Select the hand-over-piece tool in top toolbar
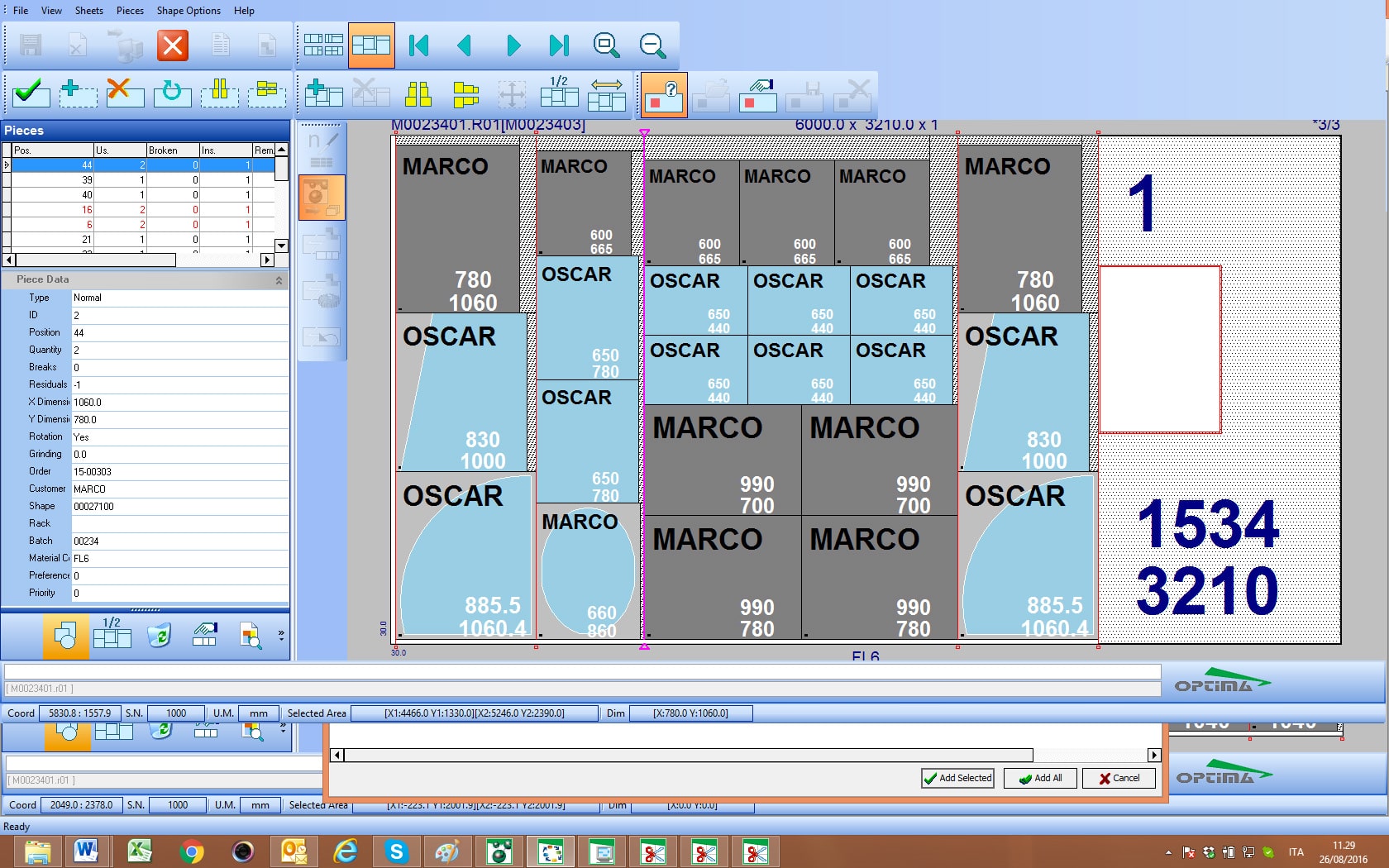 (758, 94)
